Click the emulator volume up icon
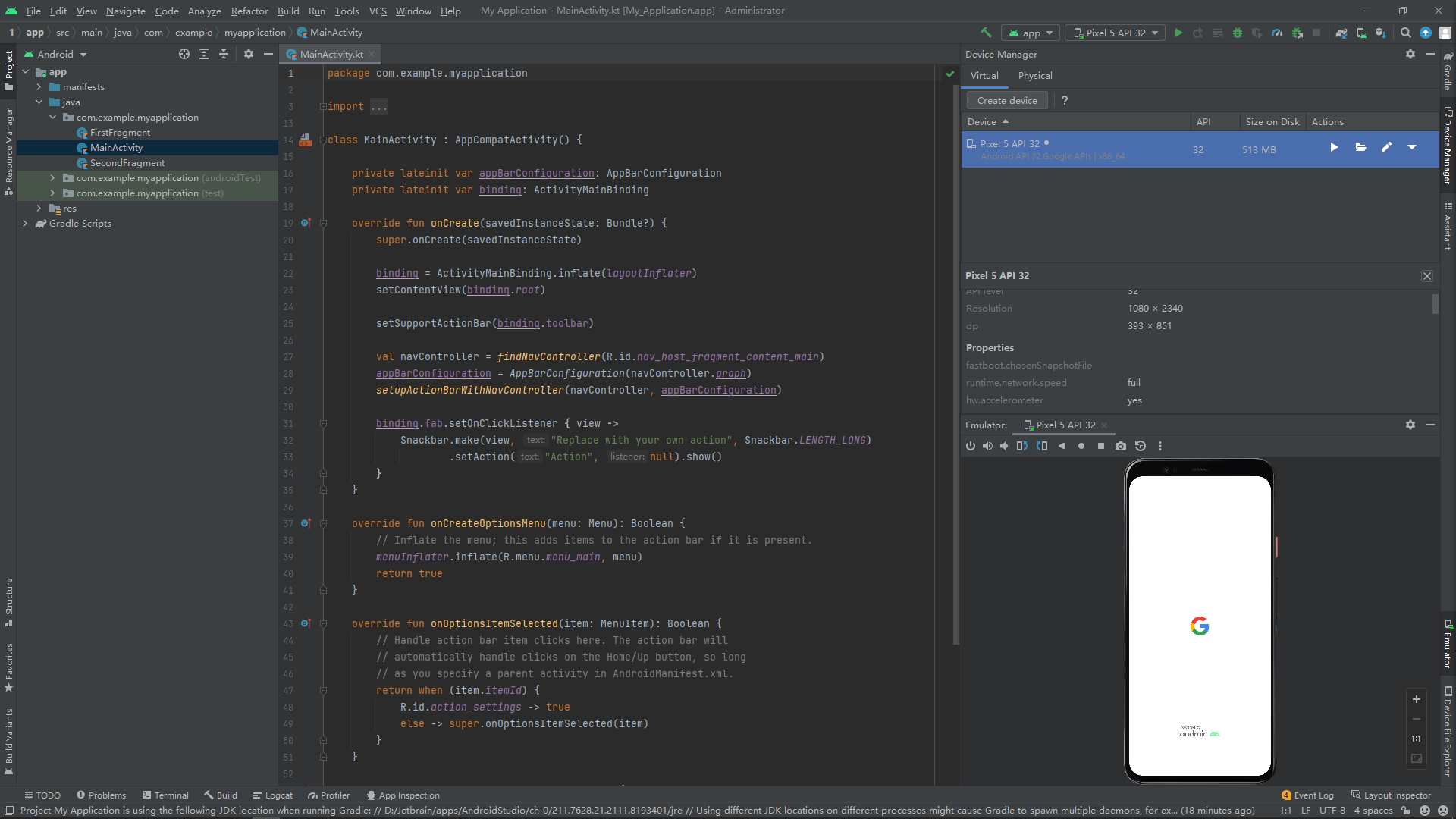This screenshot has height=819, width=1456. point(987,446)
